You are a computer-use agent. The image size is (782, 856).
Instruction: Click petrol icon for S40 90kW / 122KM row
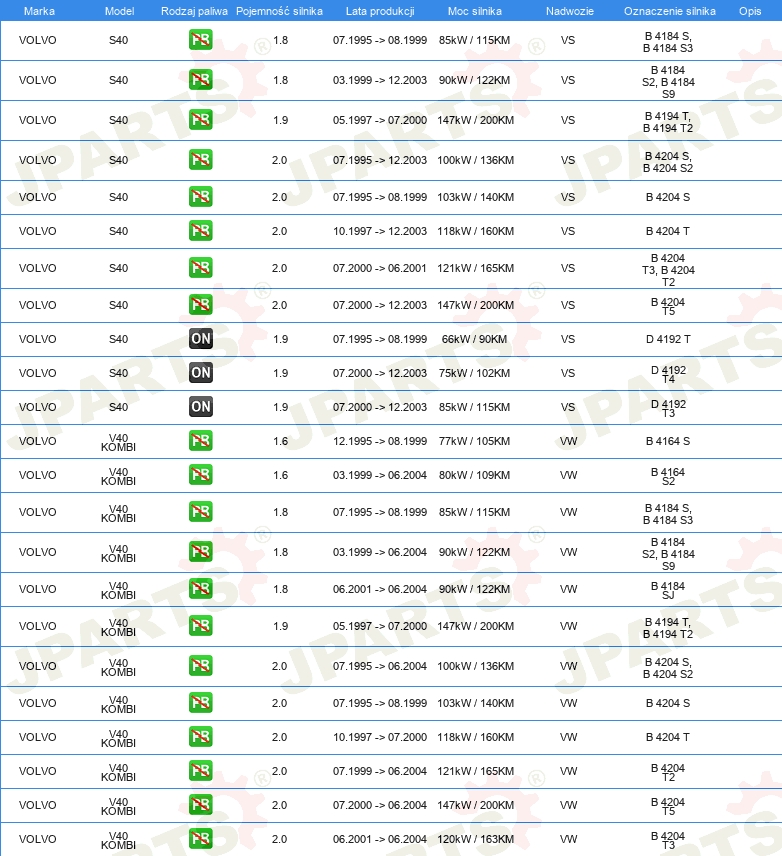pyautogui.click(x=200, y=80)
